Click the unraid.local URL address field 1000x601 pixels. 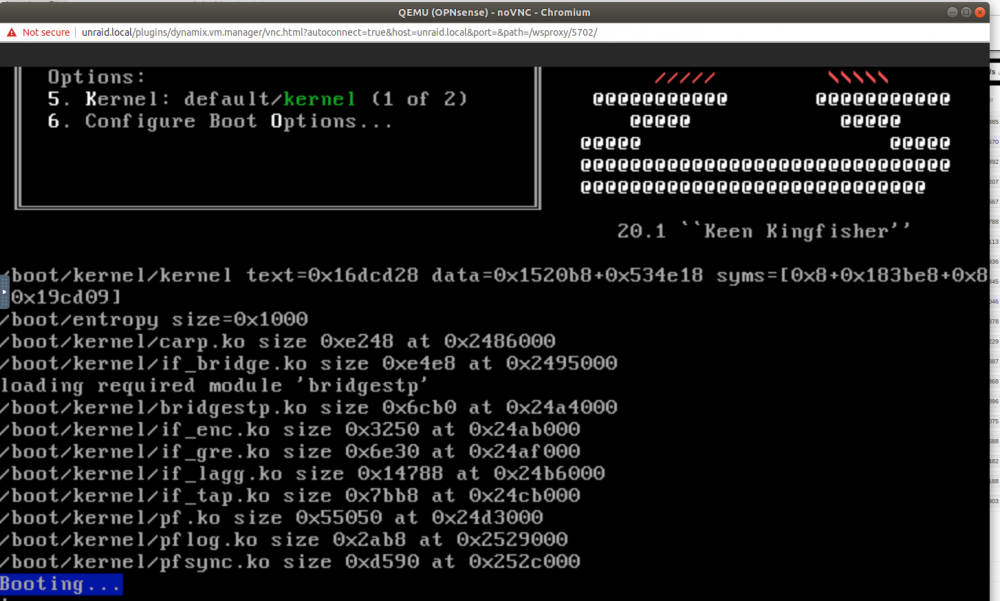pos(339,33)
